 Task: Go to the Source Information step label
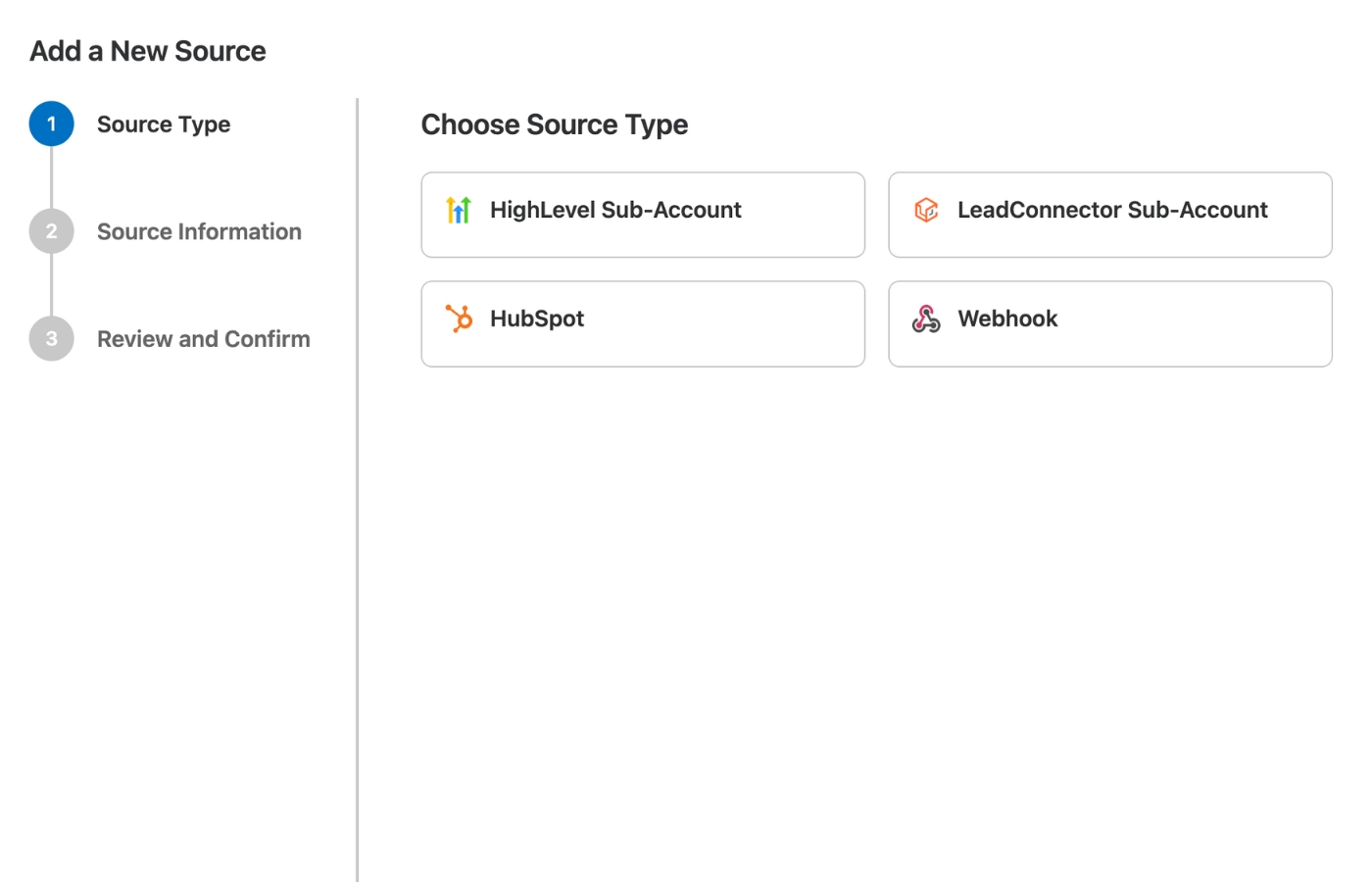coord(199,232)
